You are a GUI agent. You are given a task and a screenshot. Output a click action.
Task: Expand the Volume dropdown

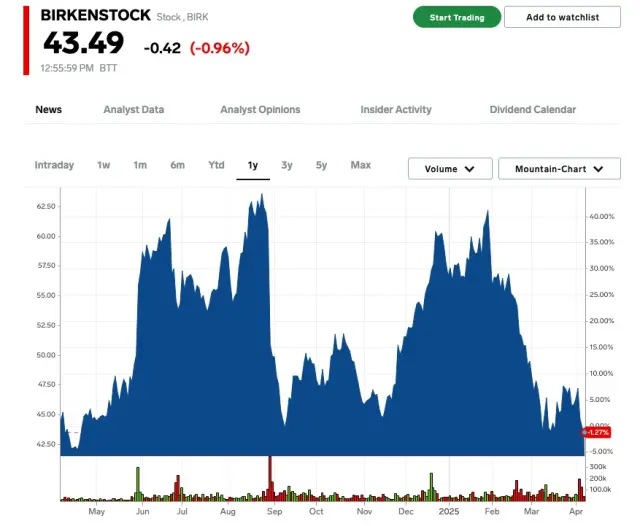click(x=450, y=169)
